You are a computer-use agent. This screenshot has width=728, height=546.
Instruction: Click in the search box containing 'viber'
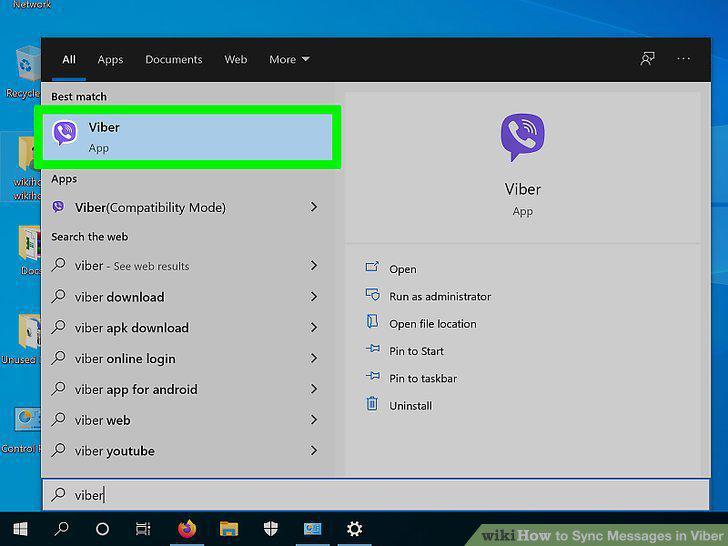pos(376,495)
